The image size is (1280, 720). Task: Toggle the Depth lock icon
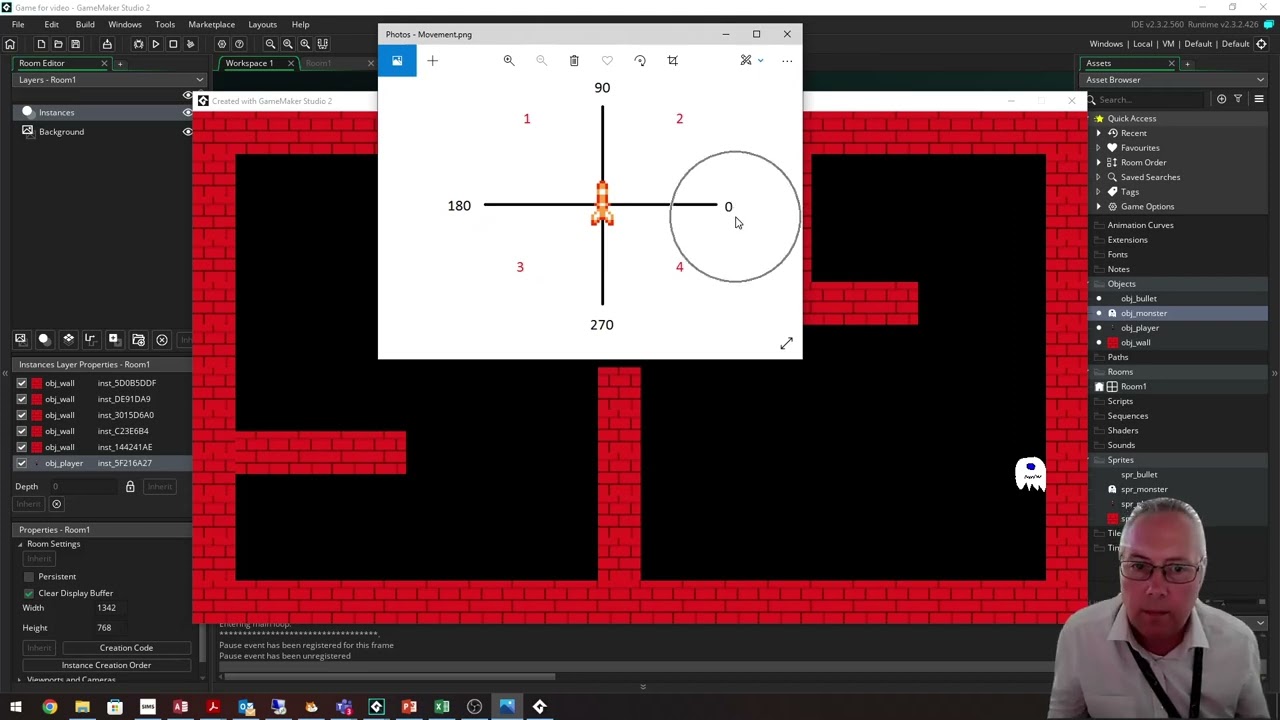pyautogui.click(x=130, y=487)
